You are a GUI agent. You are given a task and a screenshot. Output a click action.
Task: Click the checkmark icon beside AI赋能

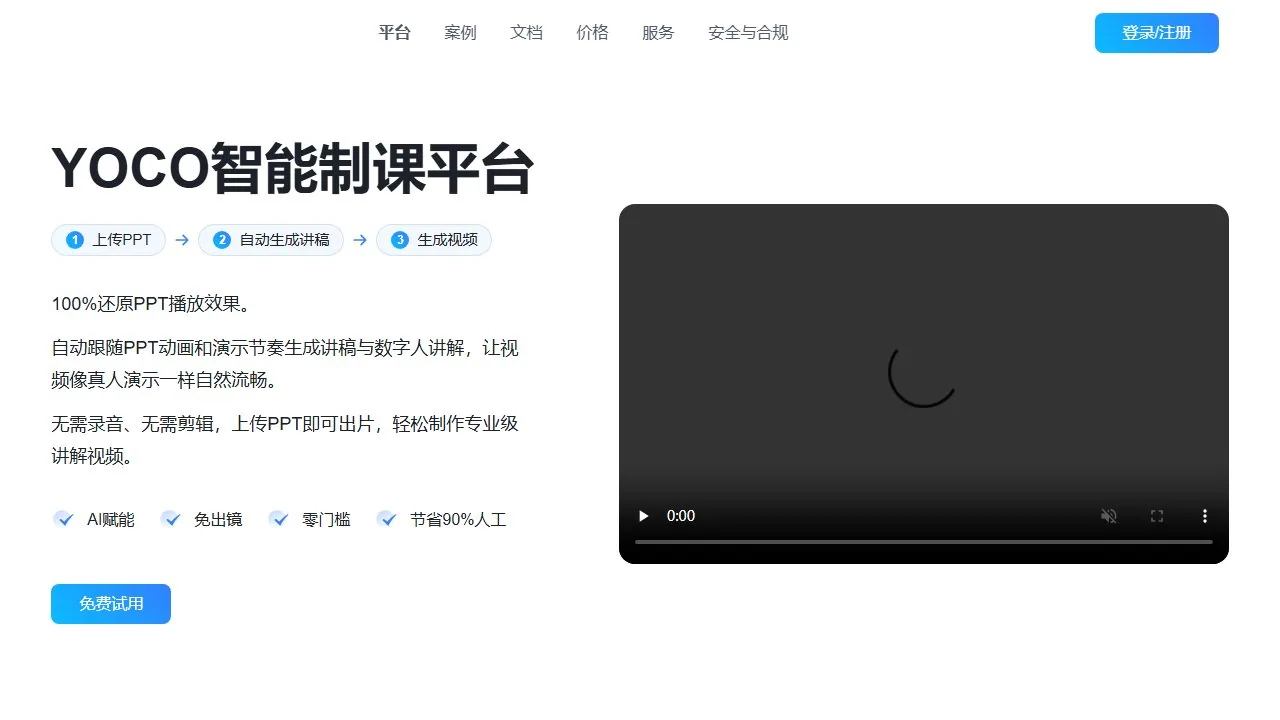click(x=64, y=519)
